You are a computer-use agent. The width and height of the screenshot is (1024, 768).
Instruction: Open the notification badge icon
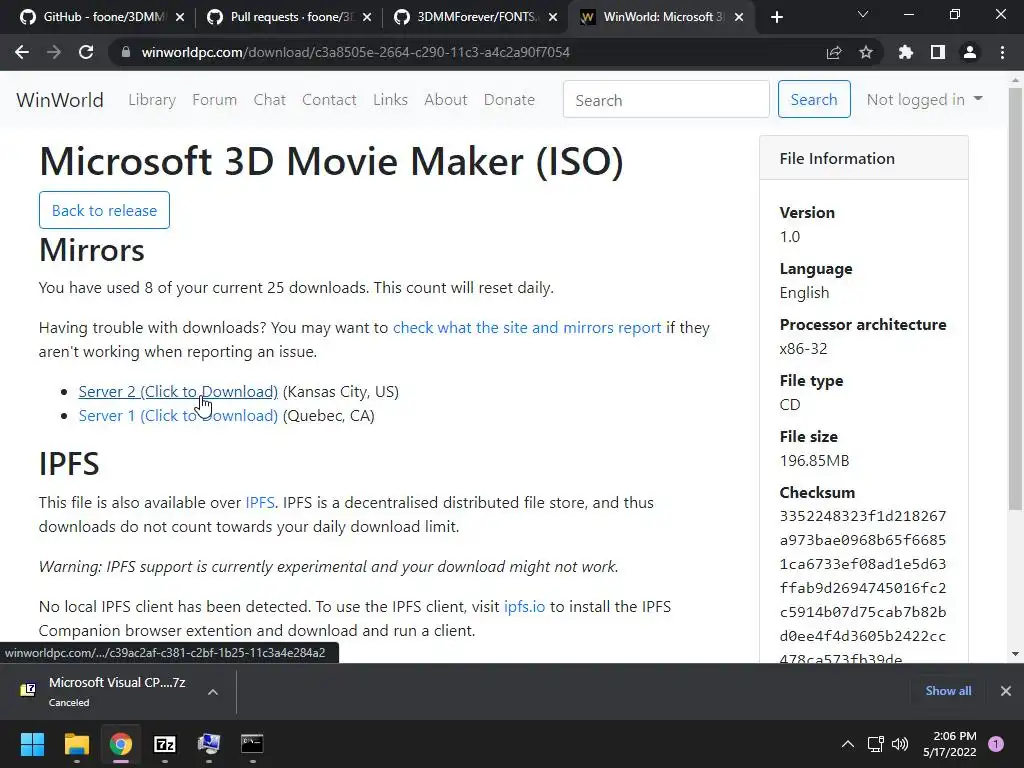click(x=995, y=744)
